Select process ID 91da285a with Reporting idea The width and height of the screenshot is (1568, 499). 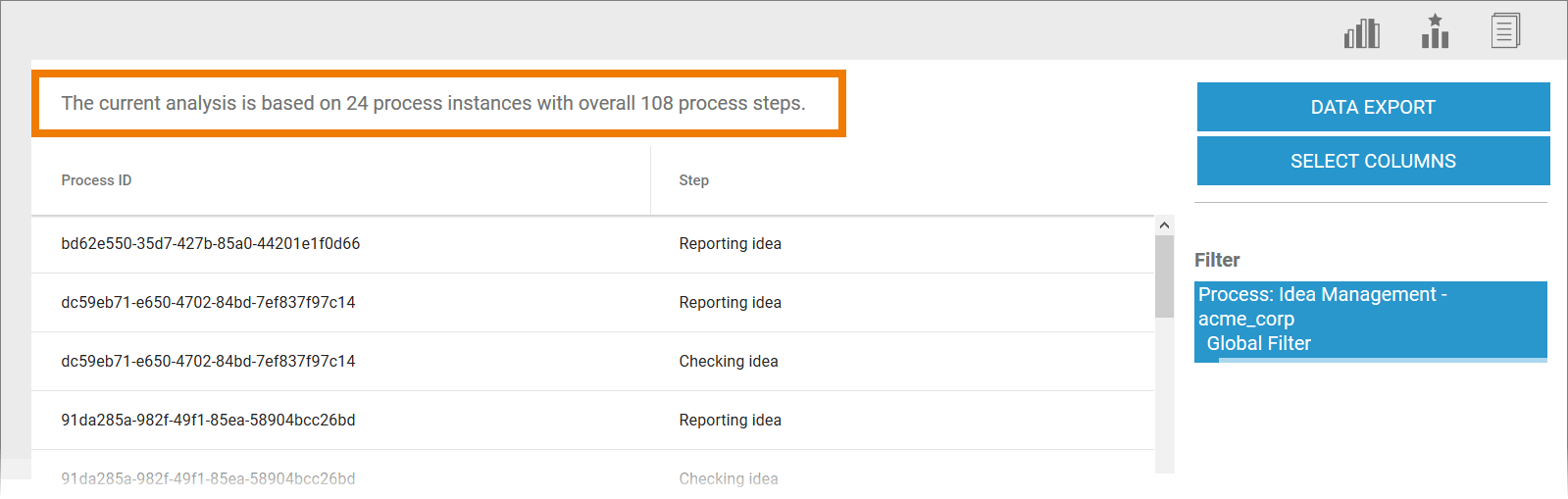[x=208, y=421]
